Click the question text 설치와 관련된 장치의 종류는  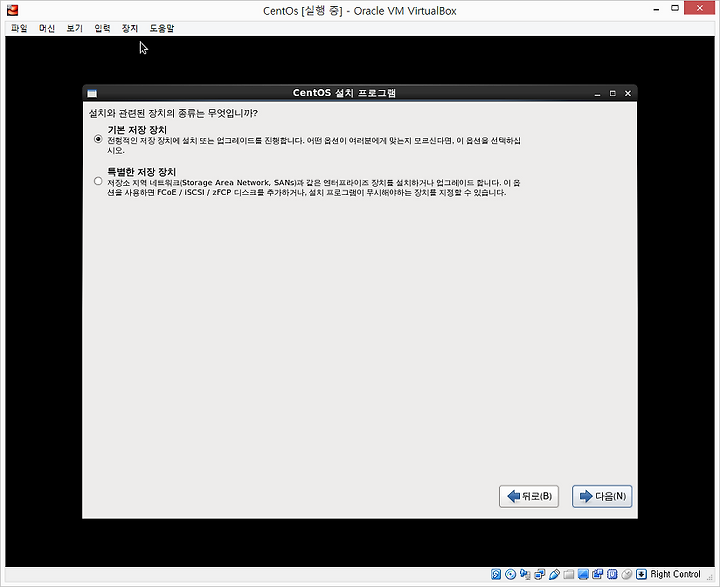(147, 113)
